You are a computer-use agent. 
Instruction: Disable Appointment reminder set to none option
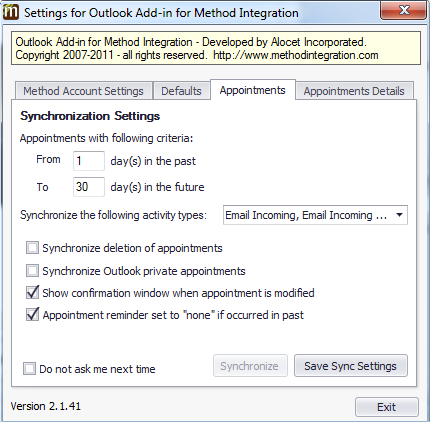pos(32,315)
